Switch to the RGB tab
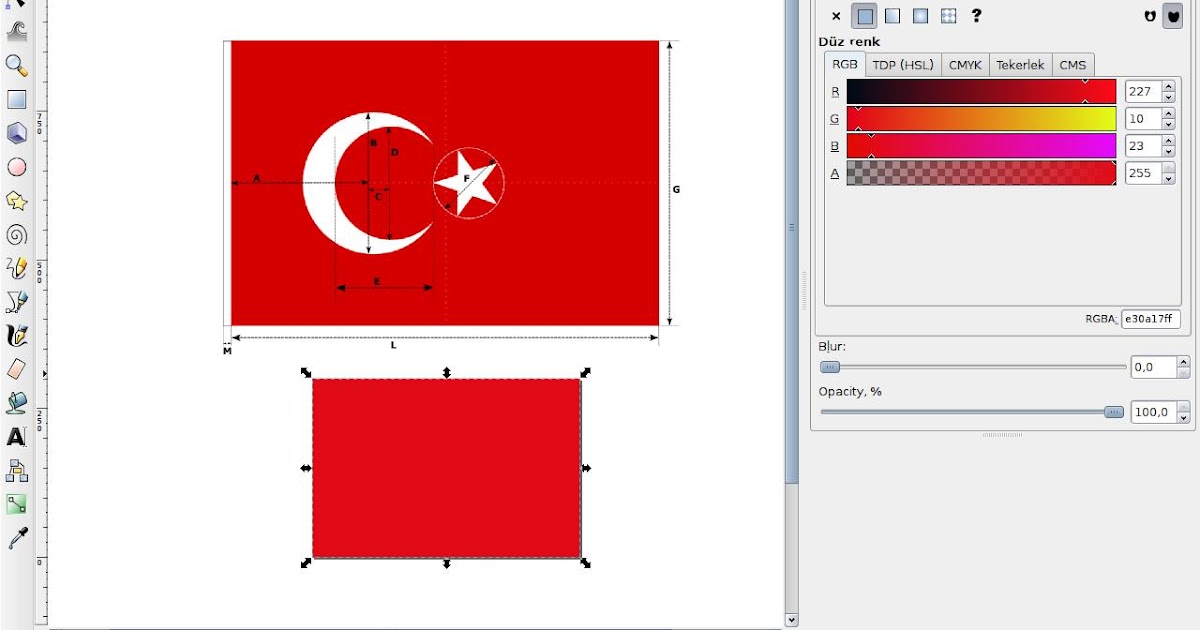1200x630 pixels. (x=845, y=64)
